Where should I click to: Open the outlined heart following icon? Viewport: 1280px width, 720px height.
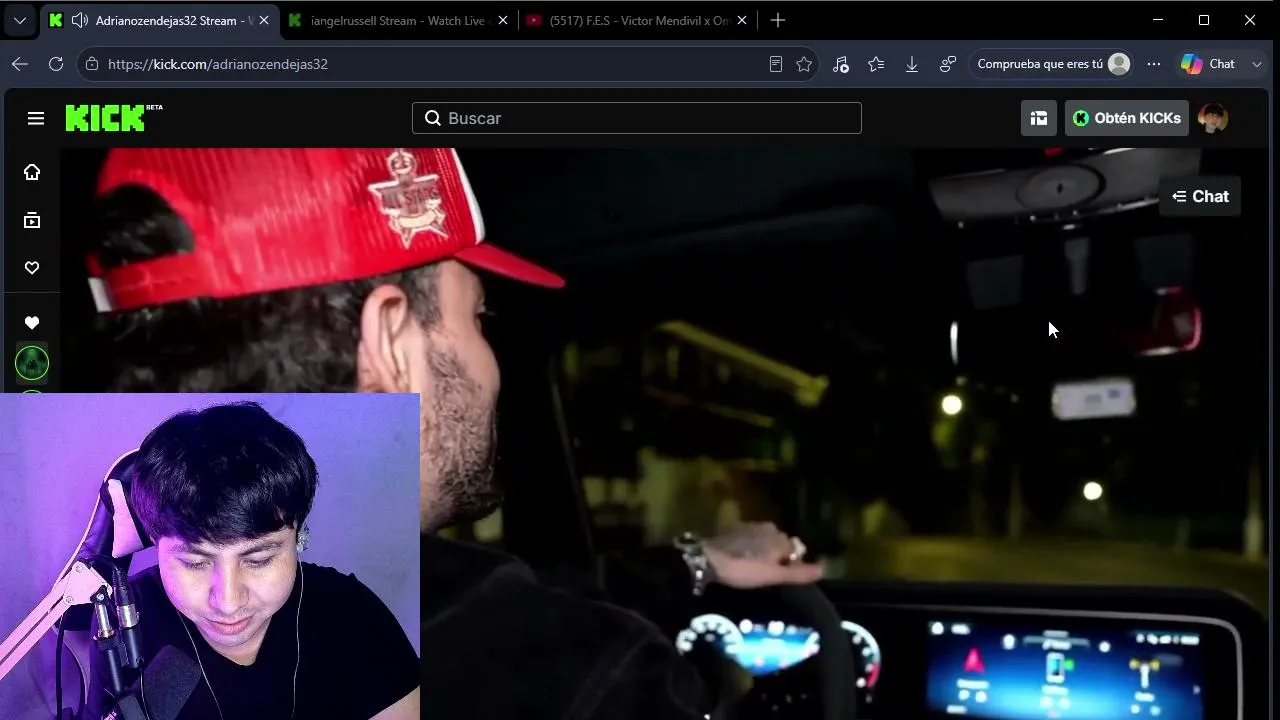[32, 268]
